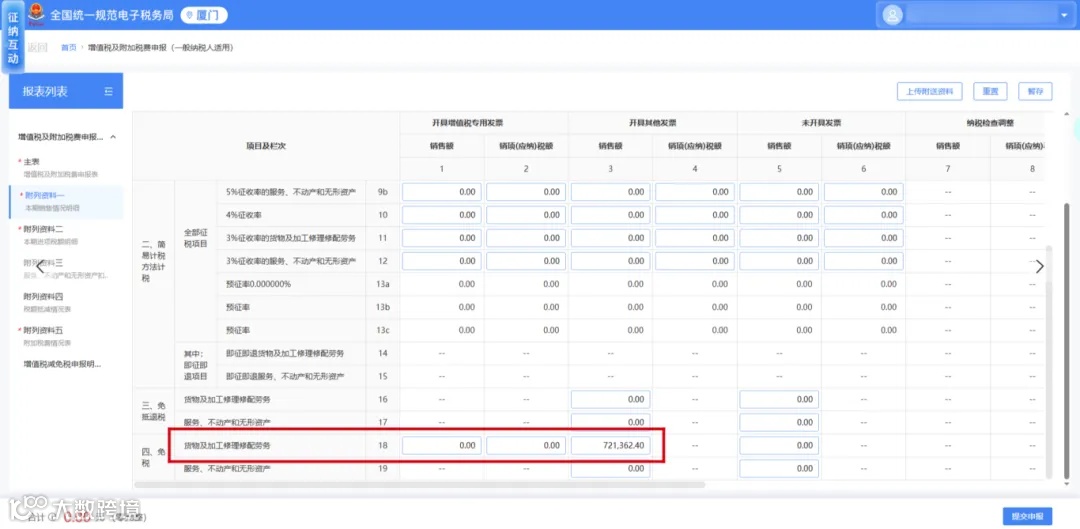Open the 征纳互动 side tab
The width and height of the screenshot is (1080, 529).
pos(12,39)
